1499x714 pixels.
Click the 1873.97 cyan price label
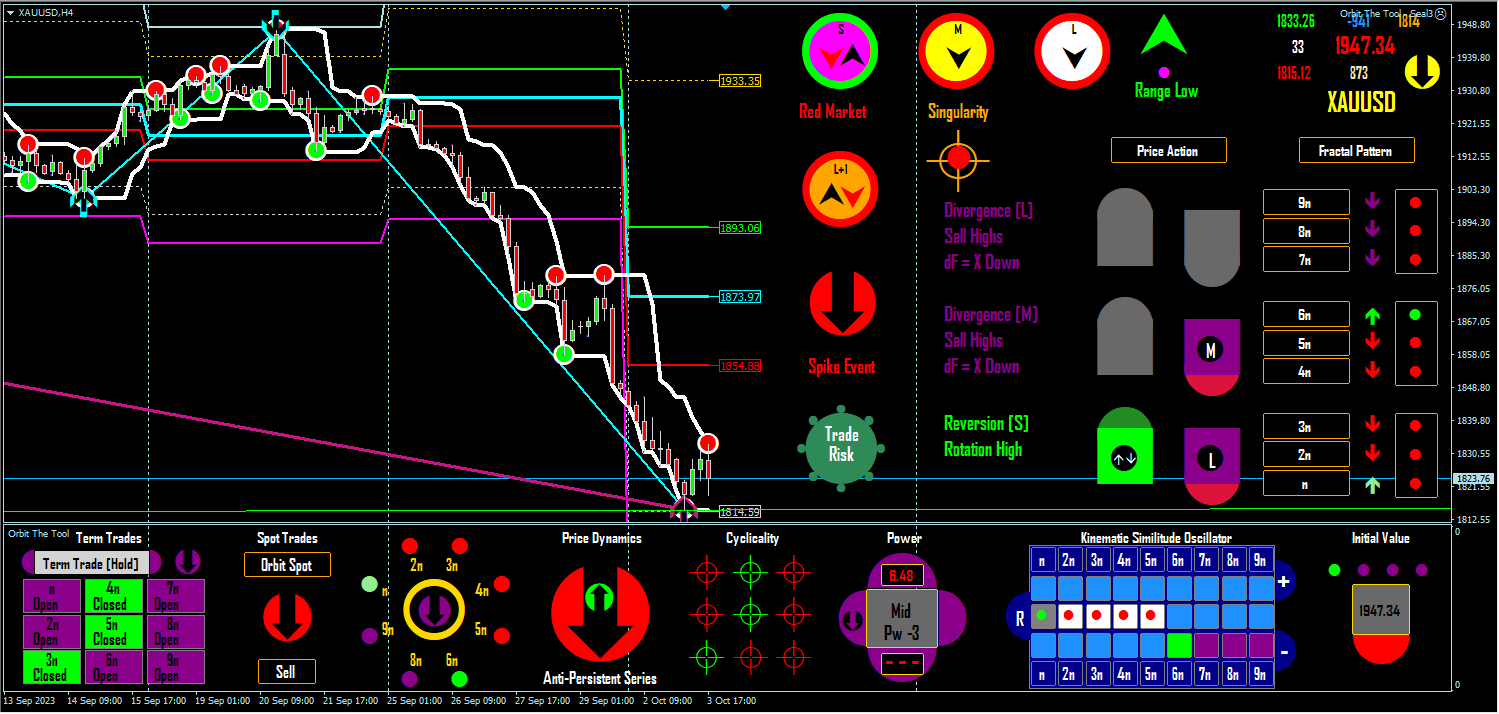740,297
